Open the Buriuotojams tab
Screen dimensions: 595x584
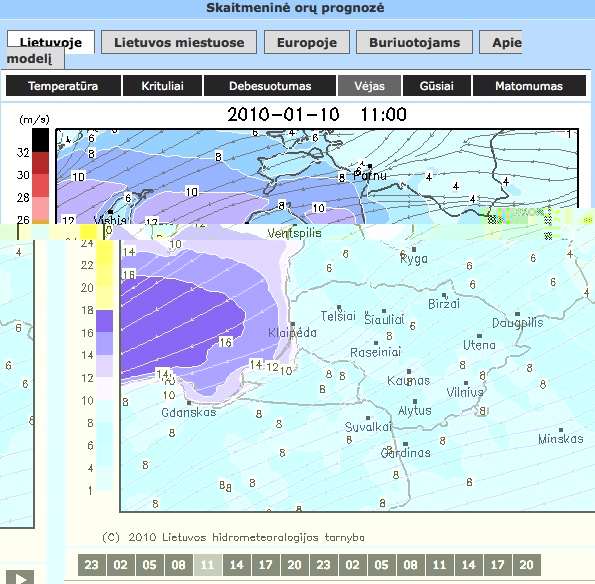(414, 42)
